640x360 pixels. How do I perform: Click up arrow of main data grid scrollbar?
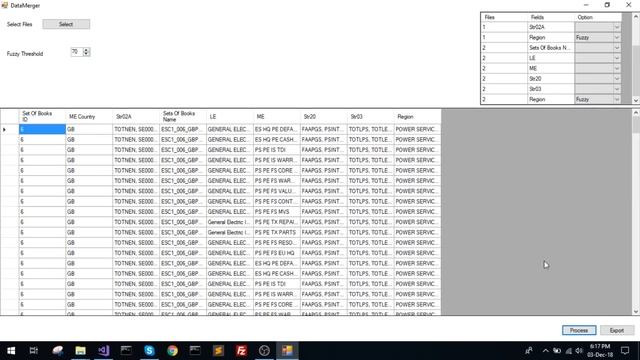(636, 113)
